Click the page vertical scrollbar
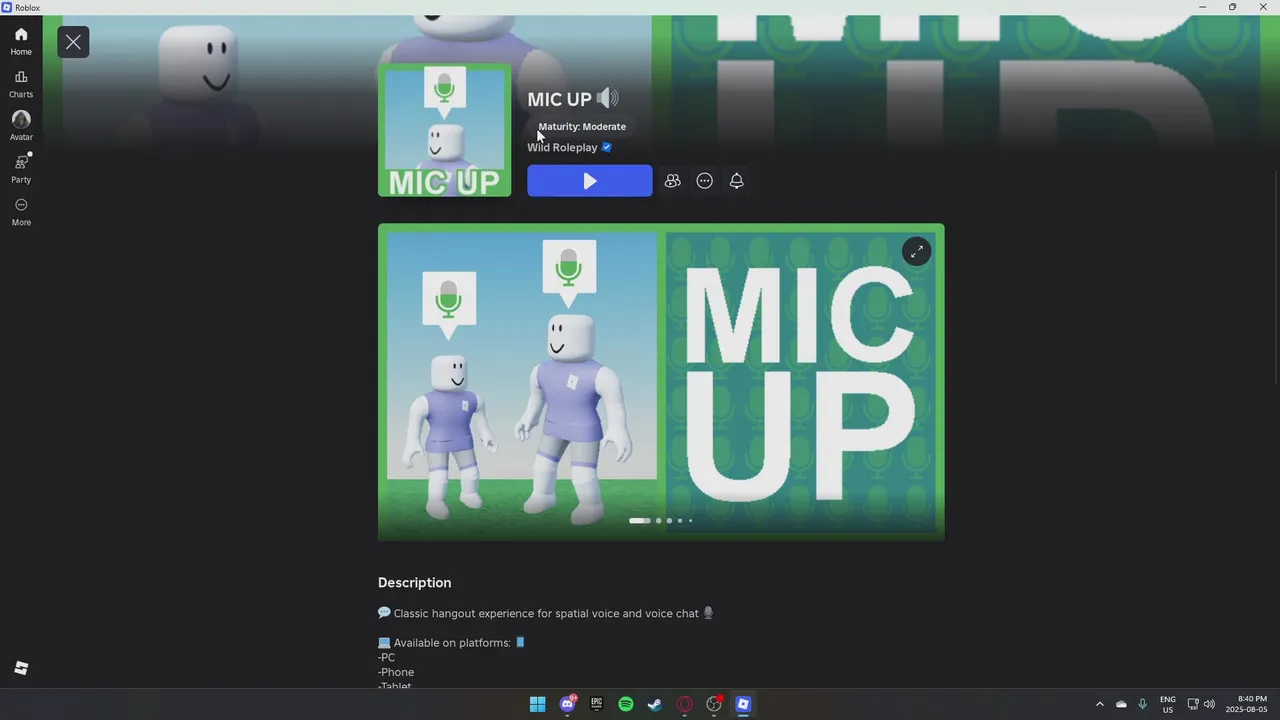The width and height of the screenshot is (1280, 720). [1276, 280]
